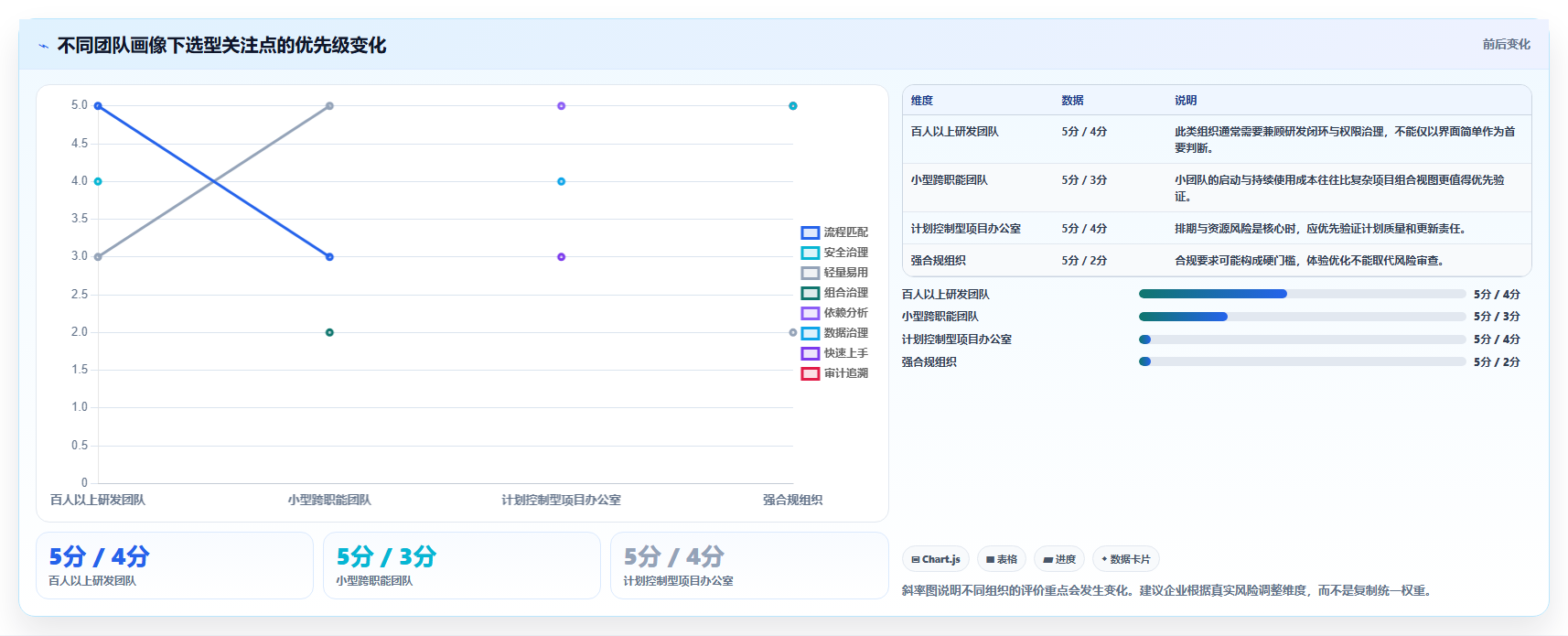Viewport: 1568px width, 636px height.
Task: Click the 数据 table column header
Action: (x=1072, y=101)
